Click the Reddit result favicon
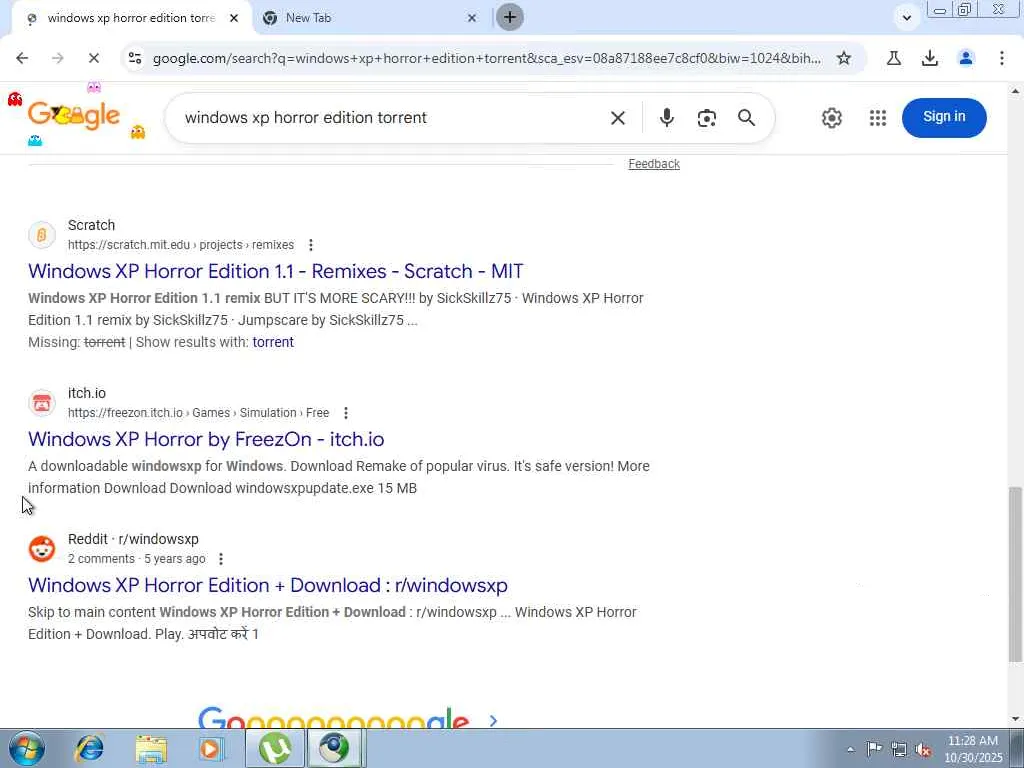This screenshot has width=1024, height=768. pos(42,549)
